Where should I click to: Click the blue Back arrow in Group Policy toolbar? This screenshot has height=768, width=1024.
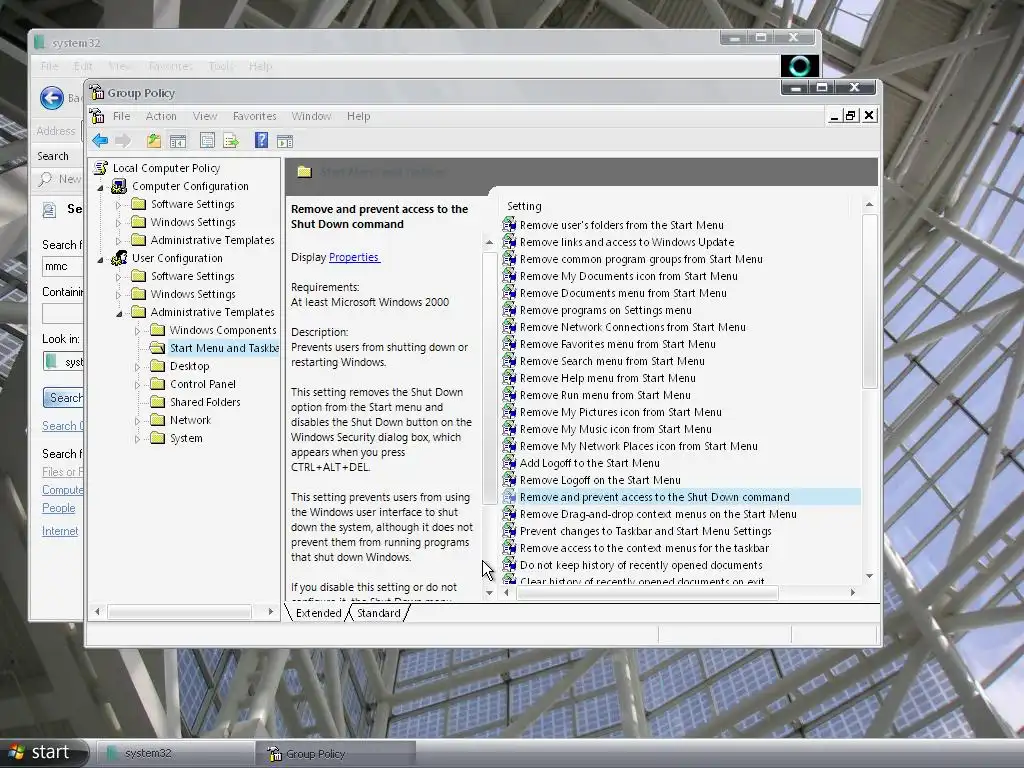pyautogui.click(x=100, y=140)
